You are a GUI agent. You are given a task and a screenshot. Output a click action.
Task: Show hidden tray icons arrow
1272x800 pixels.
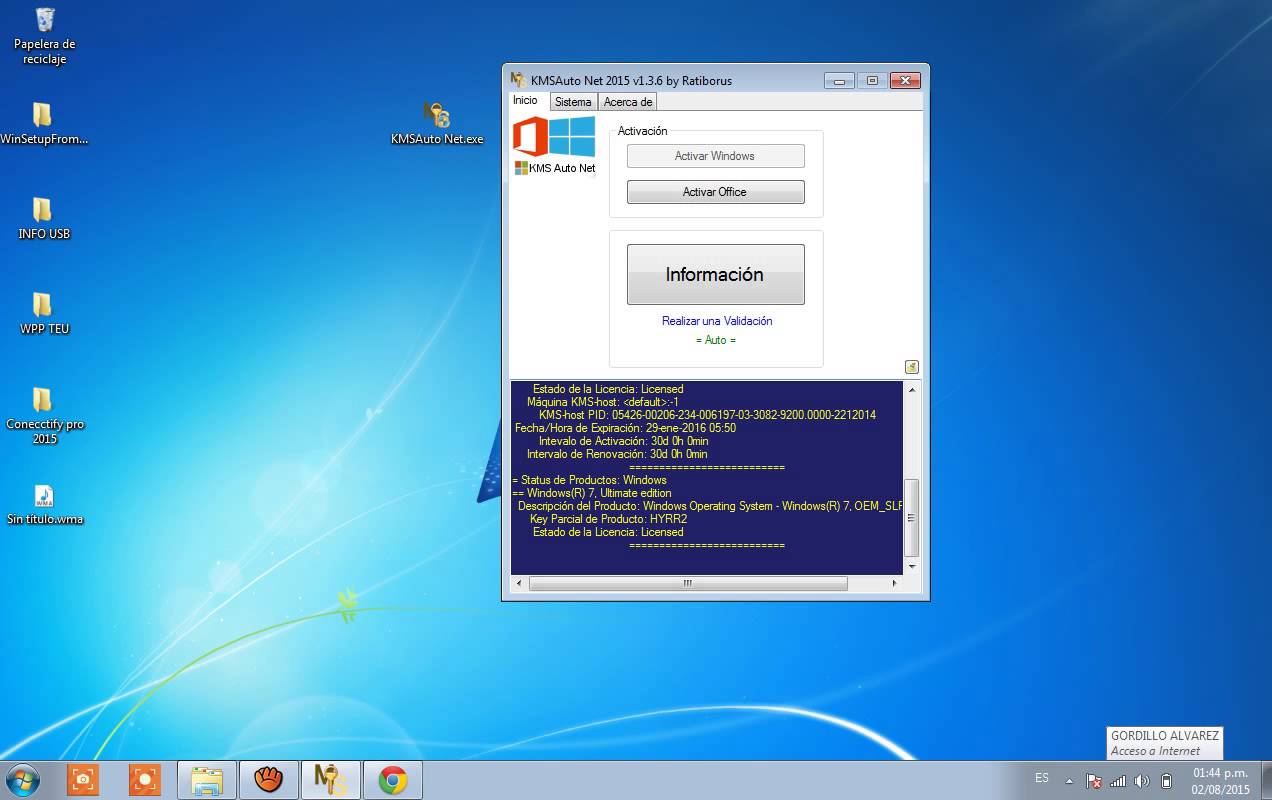tap(1069, 781)
